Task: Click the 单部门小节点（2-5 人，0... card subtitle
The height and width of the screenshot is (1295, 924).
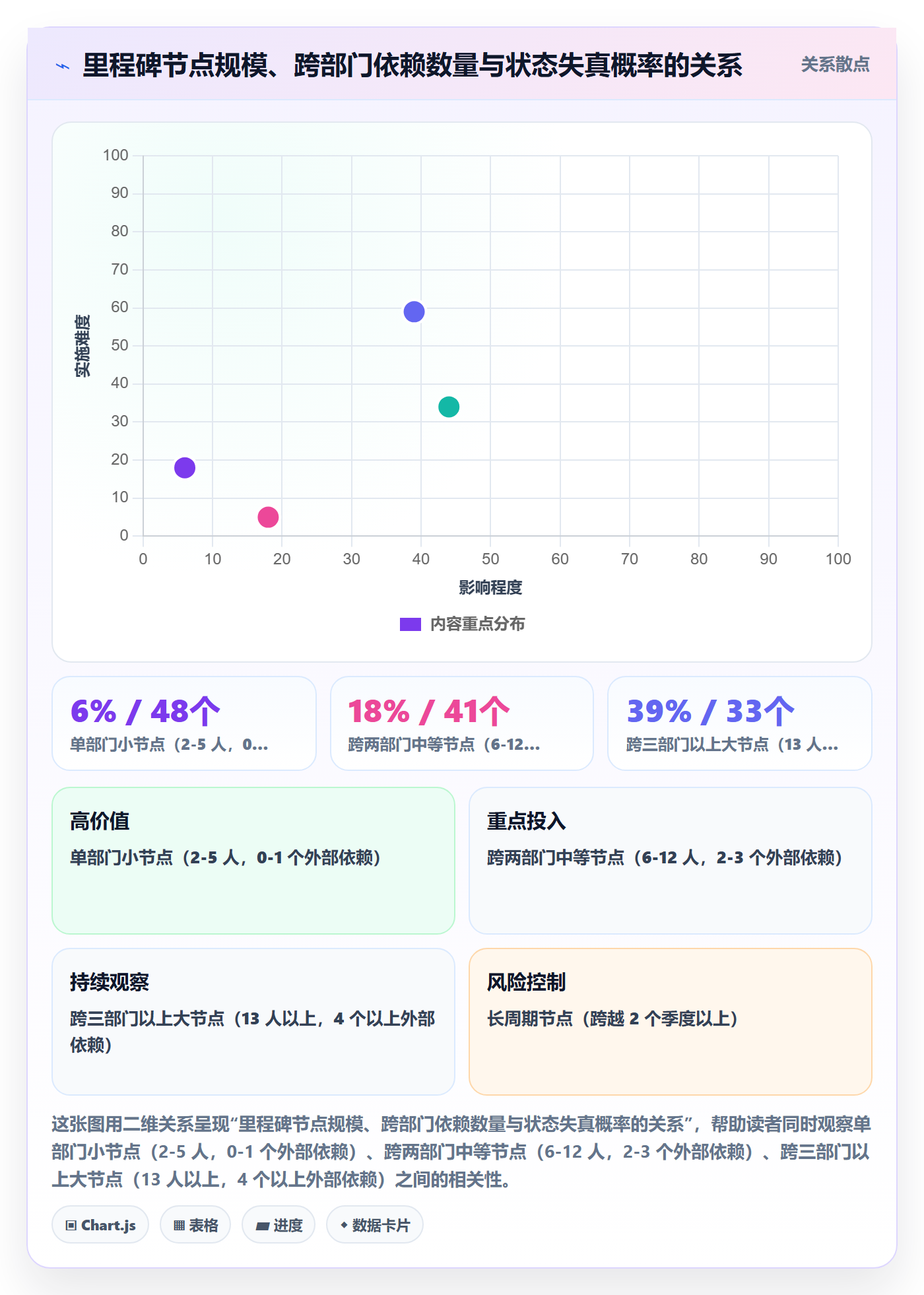Action: (x=170, y=745)
